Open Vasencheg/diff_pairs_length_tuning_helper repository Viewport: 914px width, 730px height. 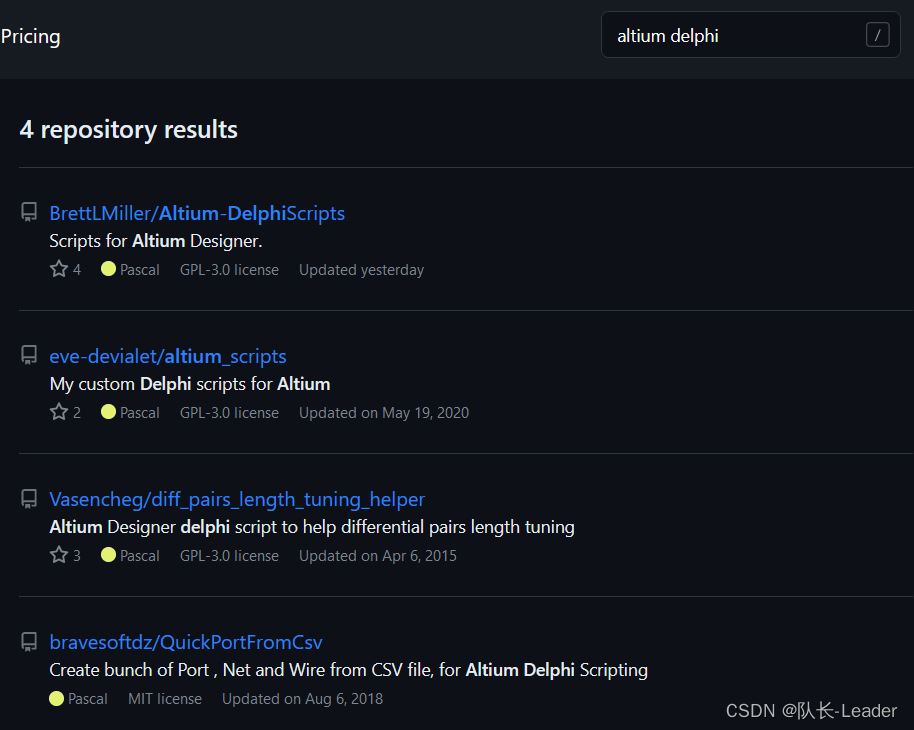tap(237, 499)
